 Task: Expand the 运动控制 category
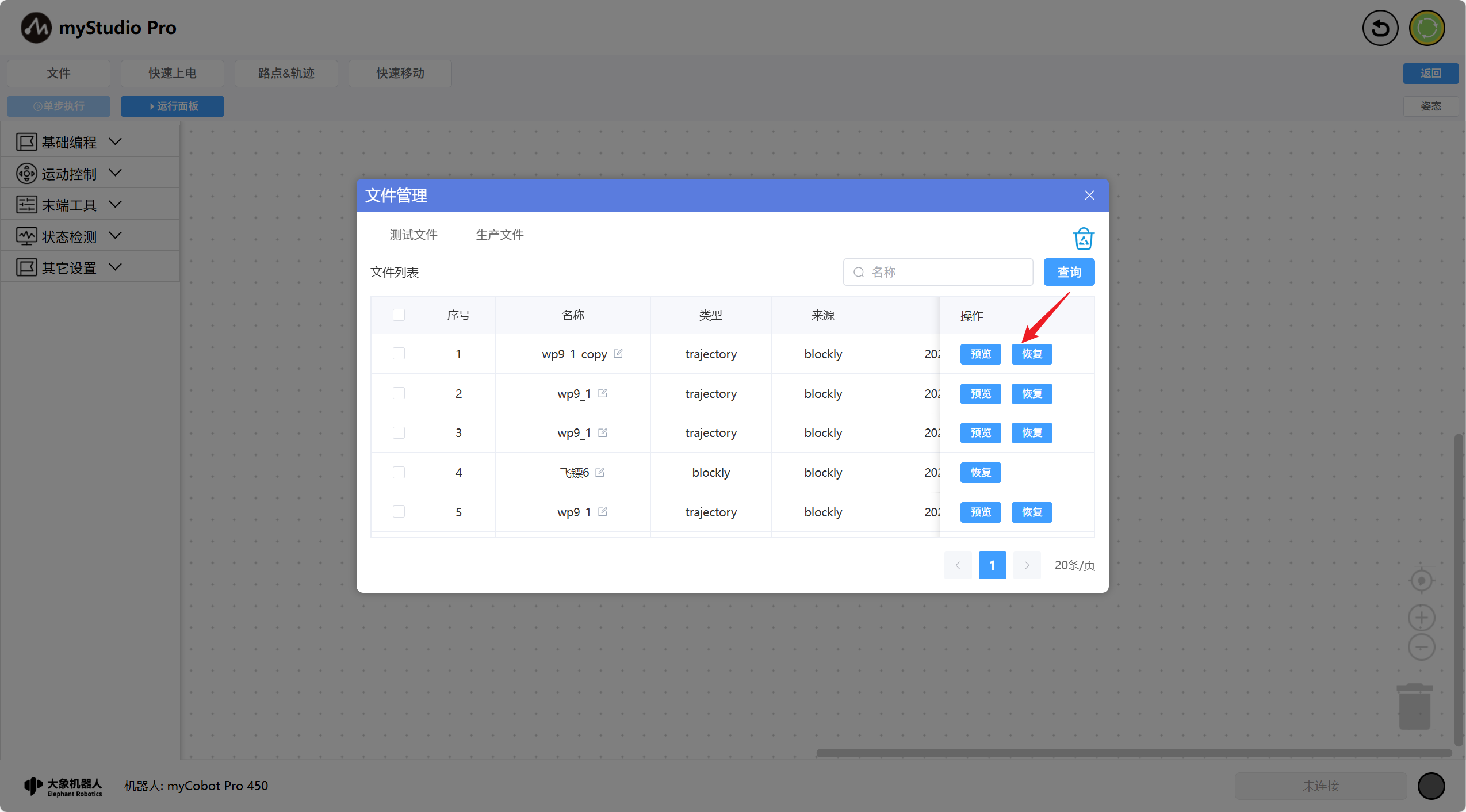pyautogui.click(x=69, y=173)
